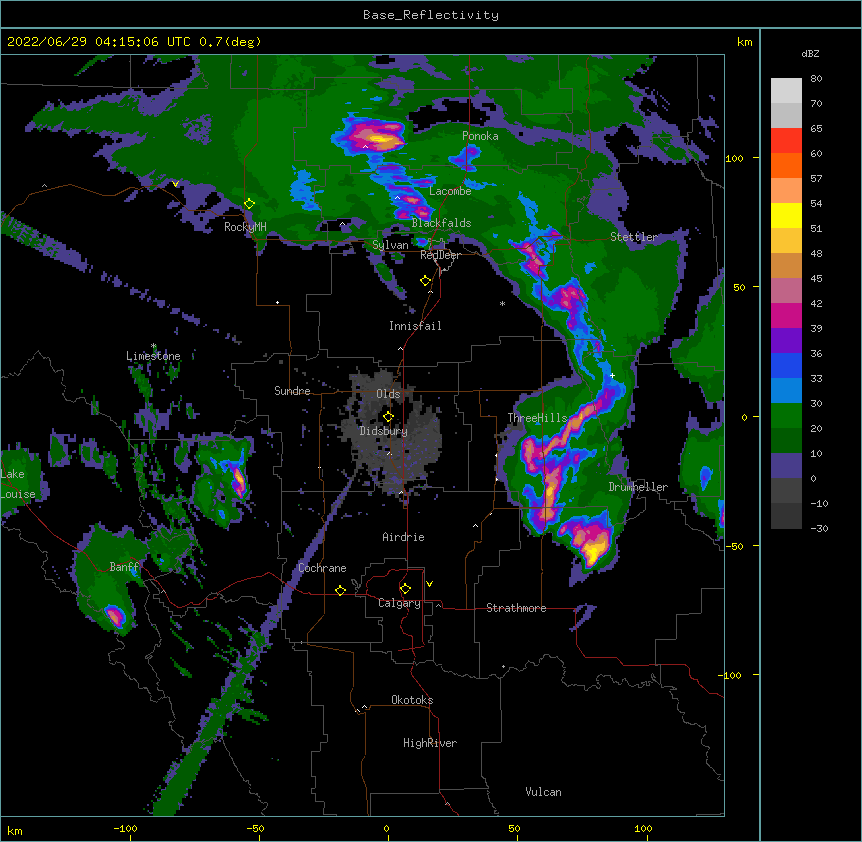Click the 50 tick on bottom axis
Image resolution: width=862 pixels, height=842 pixels.
point(514,829)
